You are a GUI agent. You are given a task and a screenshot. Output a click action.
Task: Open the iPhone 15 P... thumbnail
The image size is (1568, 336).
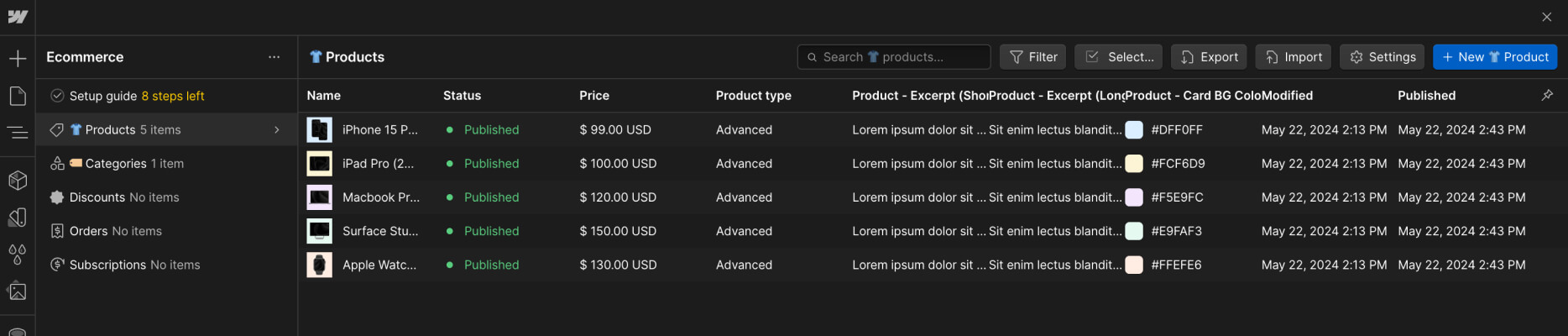(319, 129)
